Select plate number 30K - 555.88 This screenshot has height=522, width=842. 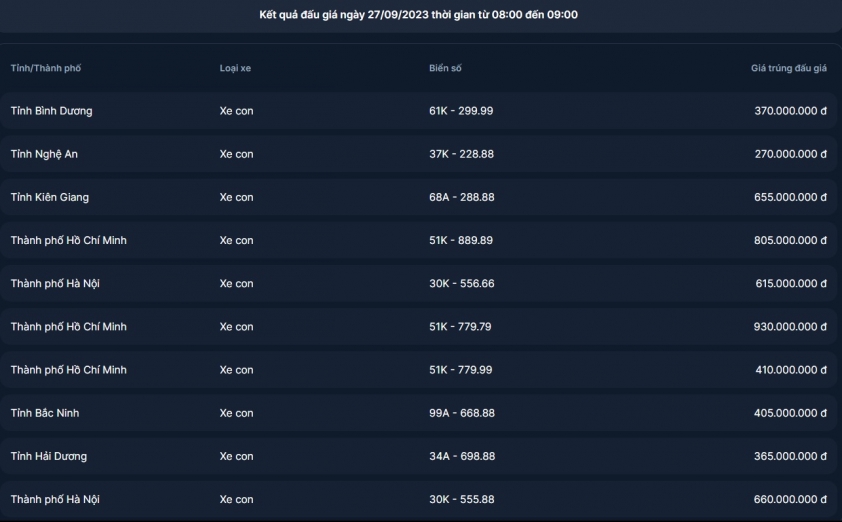coord(461,499)
